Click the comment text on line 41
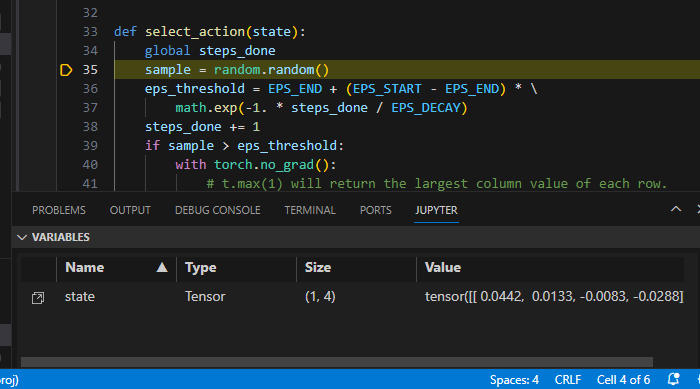 [437, 184]
